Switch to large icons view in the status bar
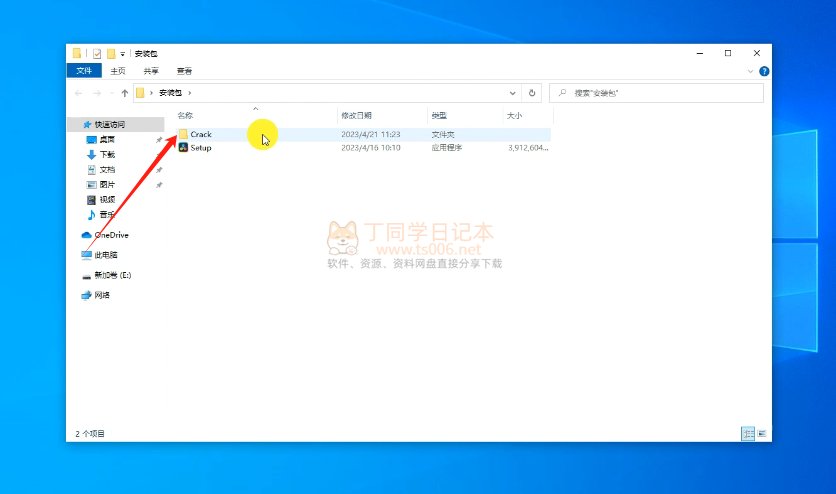This screenshot has width=836, height=494. click(x=763, y=434)
